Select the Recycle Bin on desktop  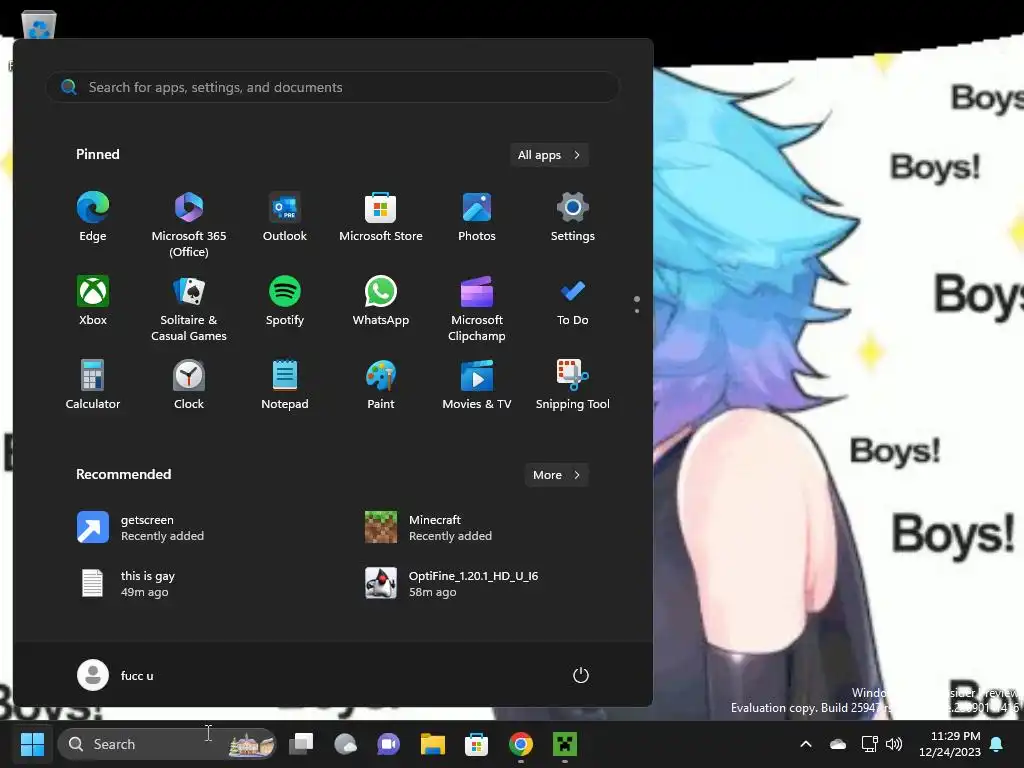click(39, 26)
